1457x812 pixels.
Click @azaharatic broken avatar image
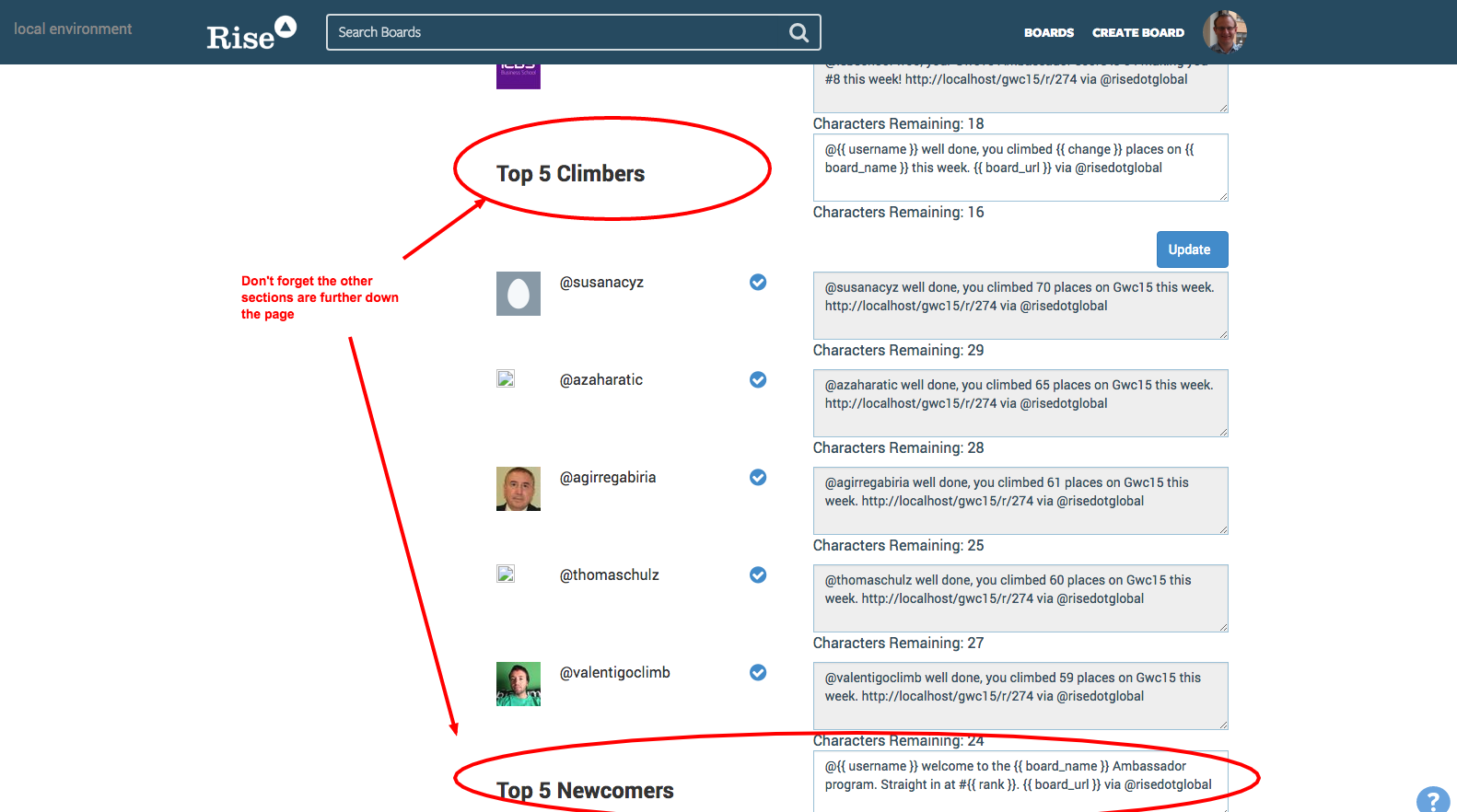pos(506,378)
